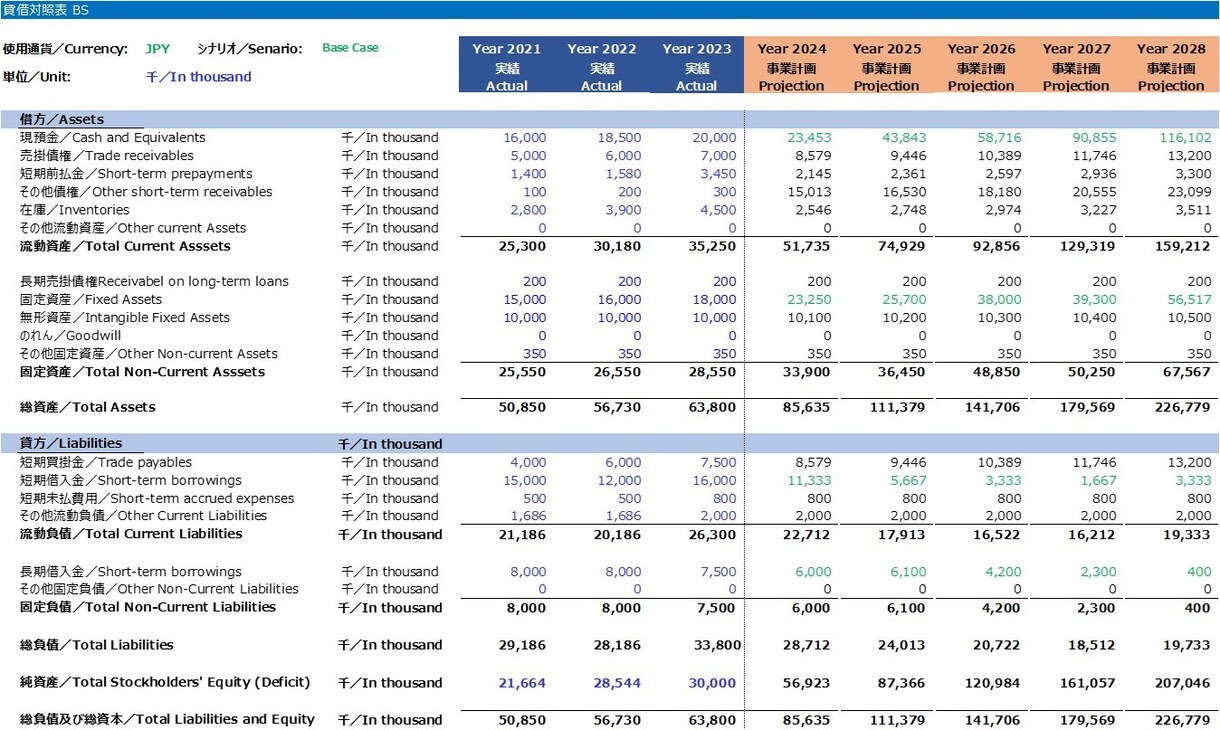Viewport: 1220px width, 730px height.
Task: Select Total Stockholders' Equity 2027 value 161,057
Action: 1090,682
